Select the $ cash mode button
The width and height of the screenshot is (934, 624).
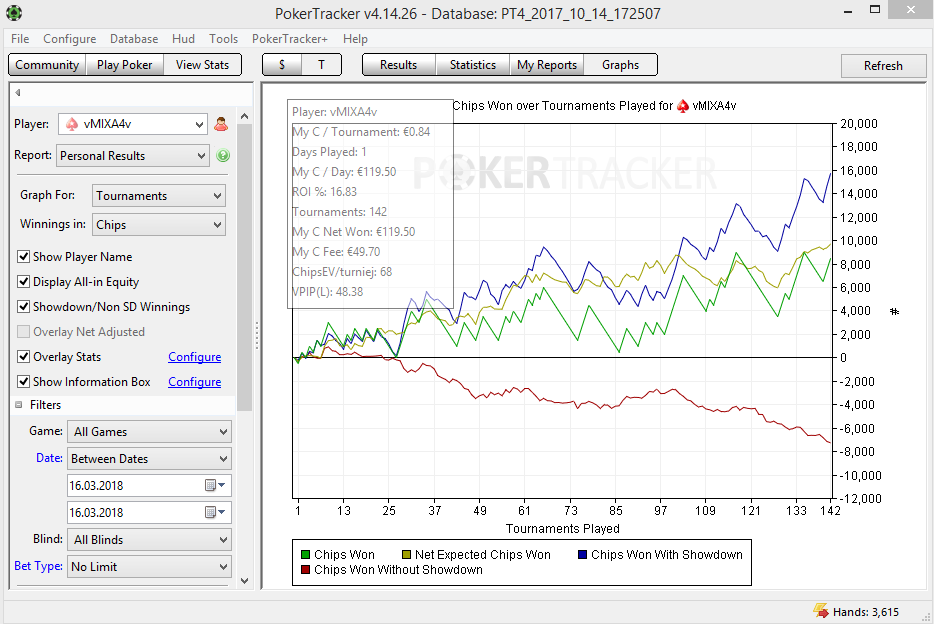coord(282,65)
